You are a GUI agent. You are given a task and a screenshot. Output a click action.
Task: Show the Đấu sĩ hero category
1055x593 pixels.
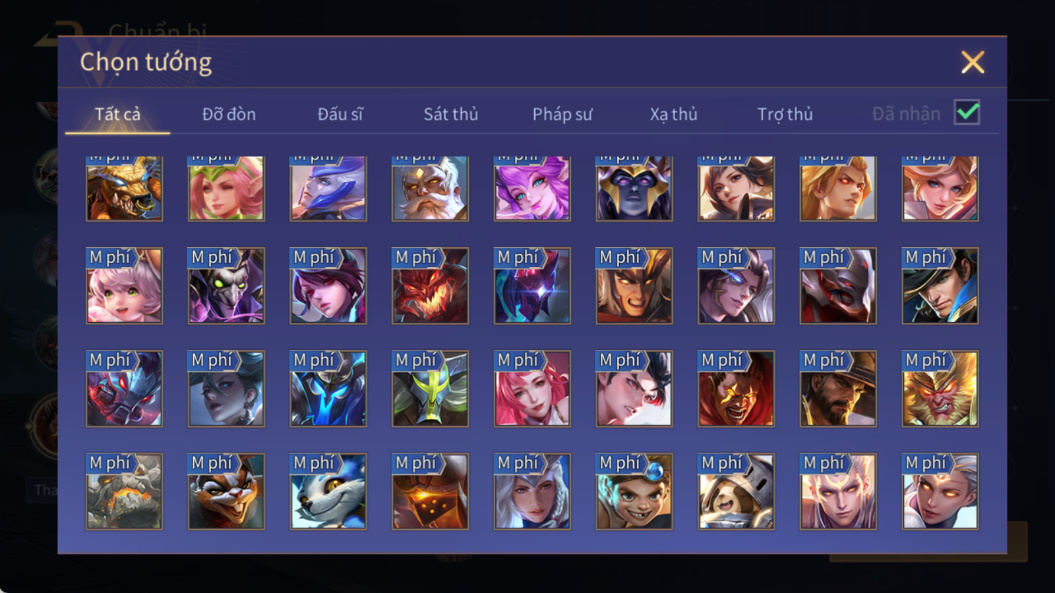tap(340, 114)
